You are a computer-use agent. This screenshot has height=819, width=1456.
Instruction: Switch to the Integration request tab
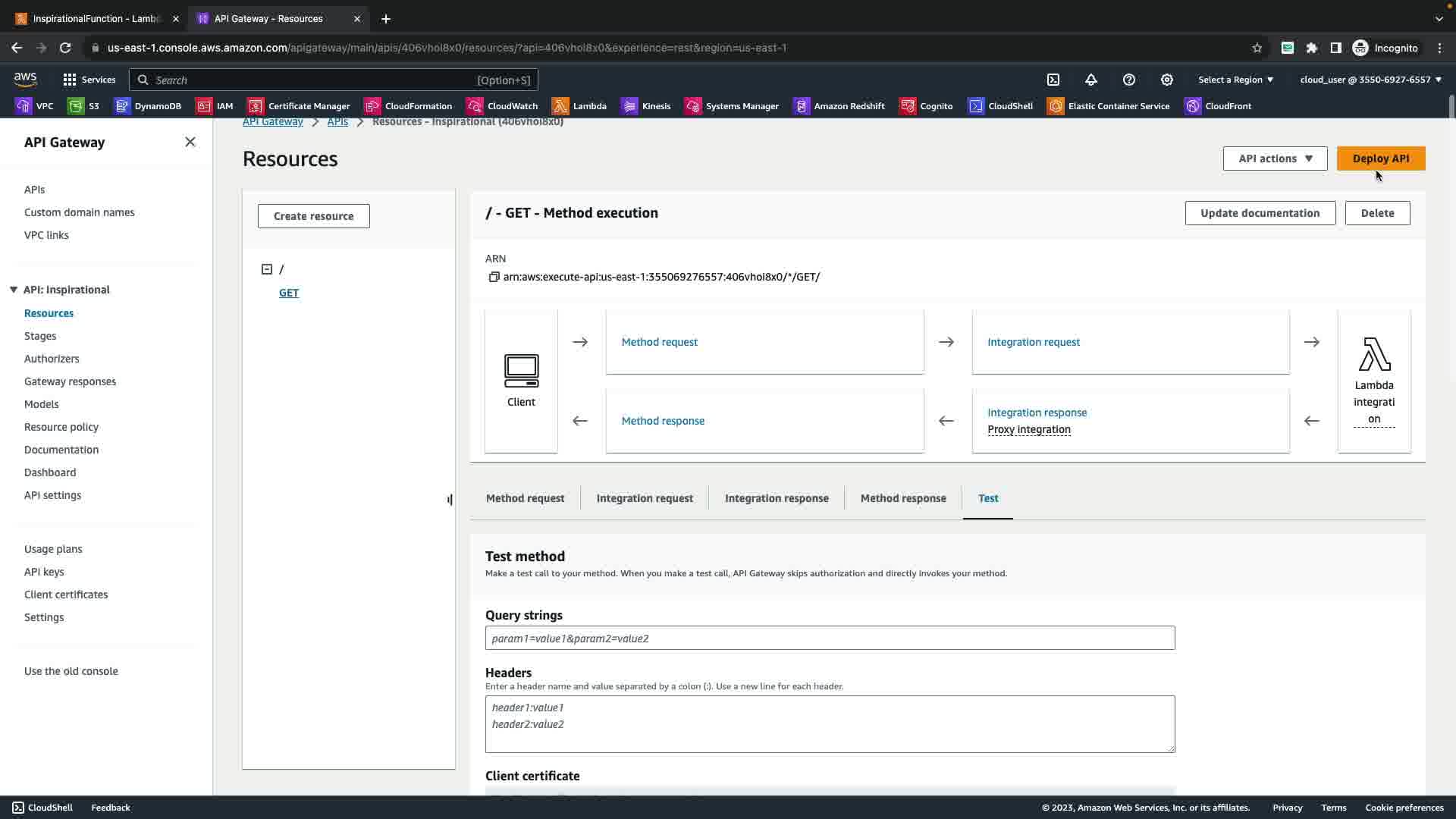[645, 498]
